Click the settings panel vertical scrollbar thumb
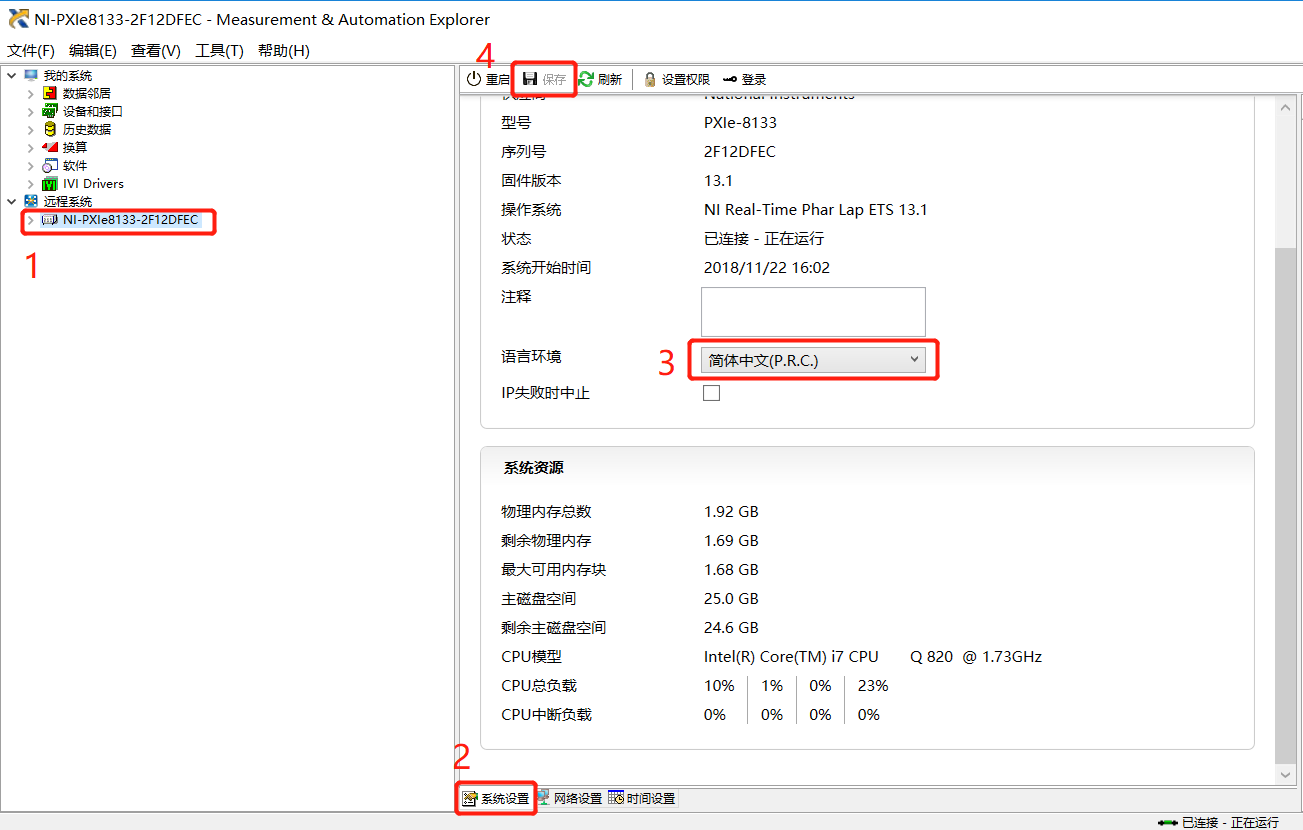 tap(1285, 505)
